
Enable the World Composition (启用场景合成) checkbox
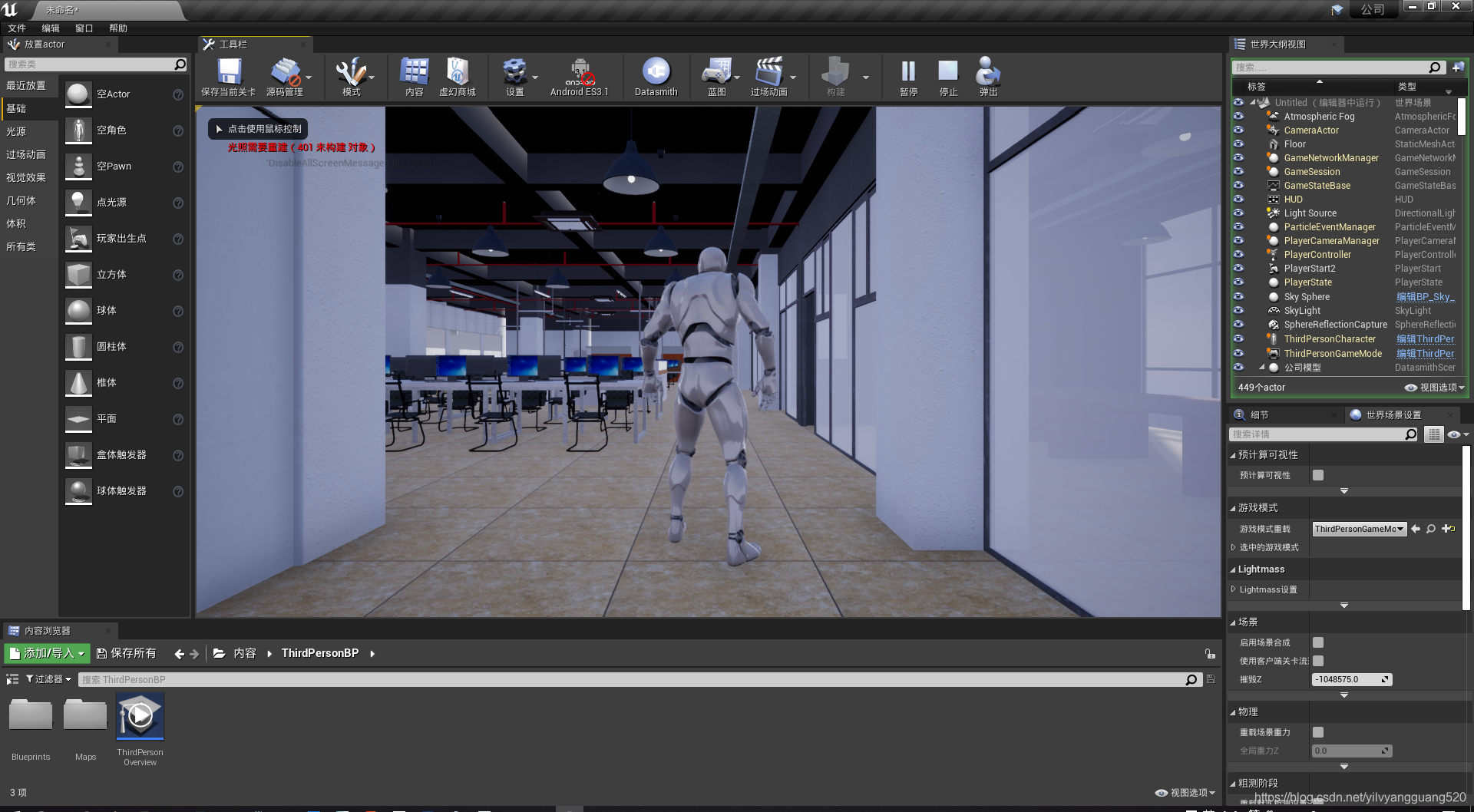1318,642
